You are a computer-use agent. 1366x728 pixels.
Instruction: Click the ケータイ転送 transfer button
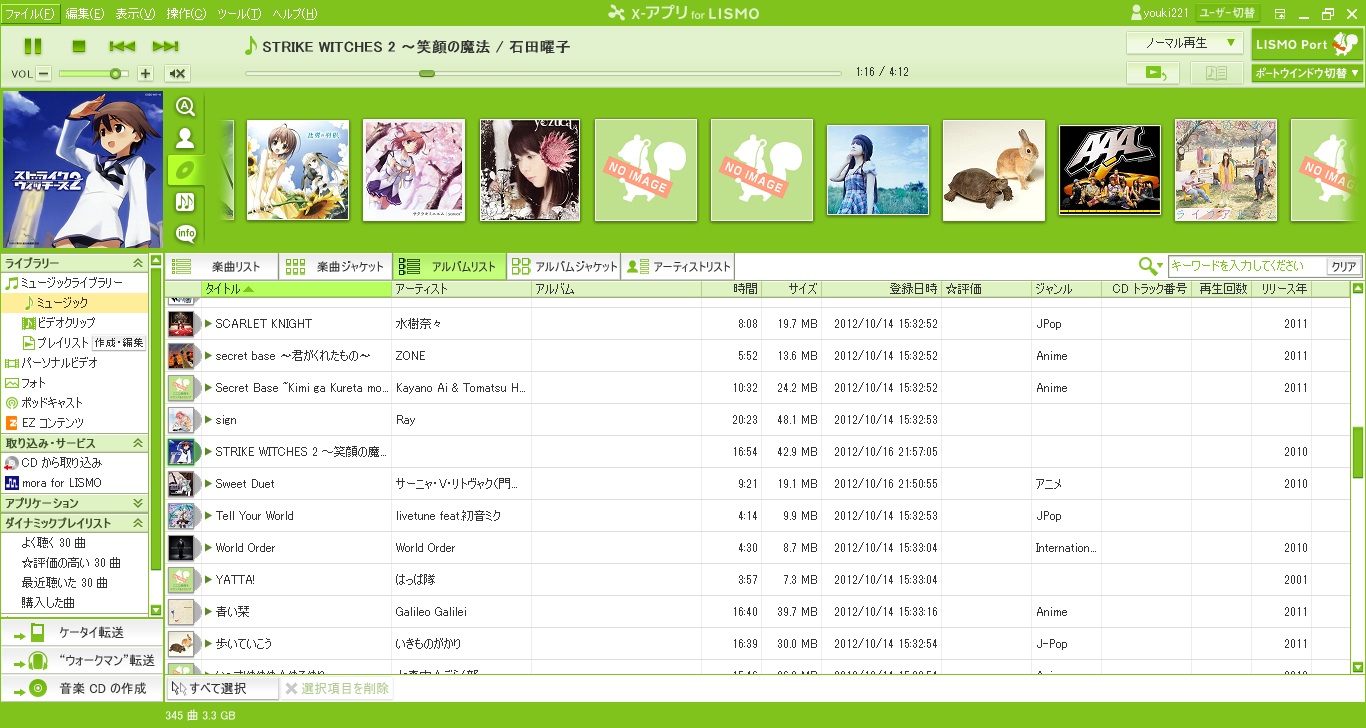81,632
